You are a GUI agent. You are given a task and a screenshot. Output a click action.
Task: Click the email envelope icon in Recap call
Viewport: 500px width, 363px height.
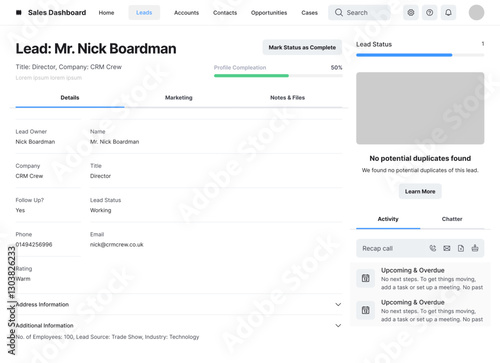tap(447, 248)
